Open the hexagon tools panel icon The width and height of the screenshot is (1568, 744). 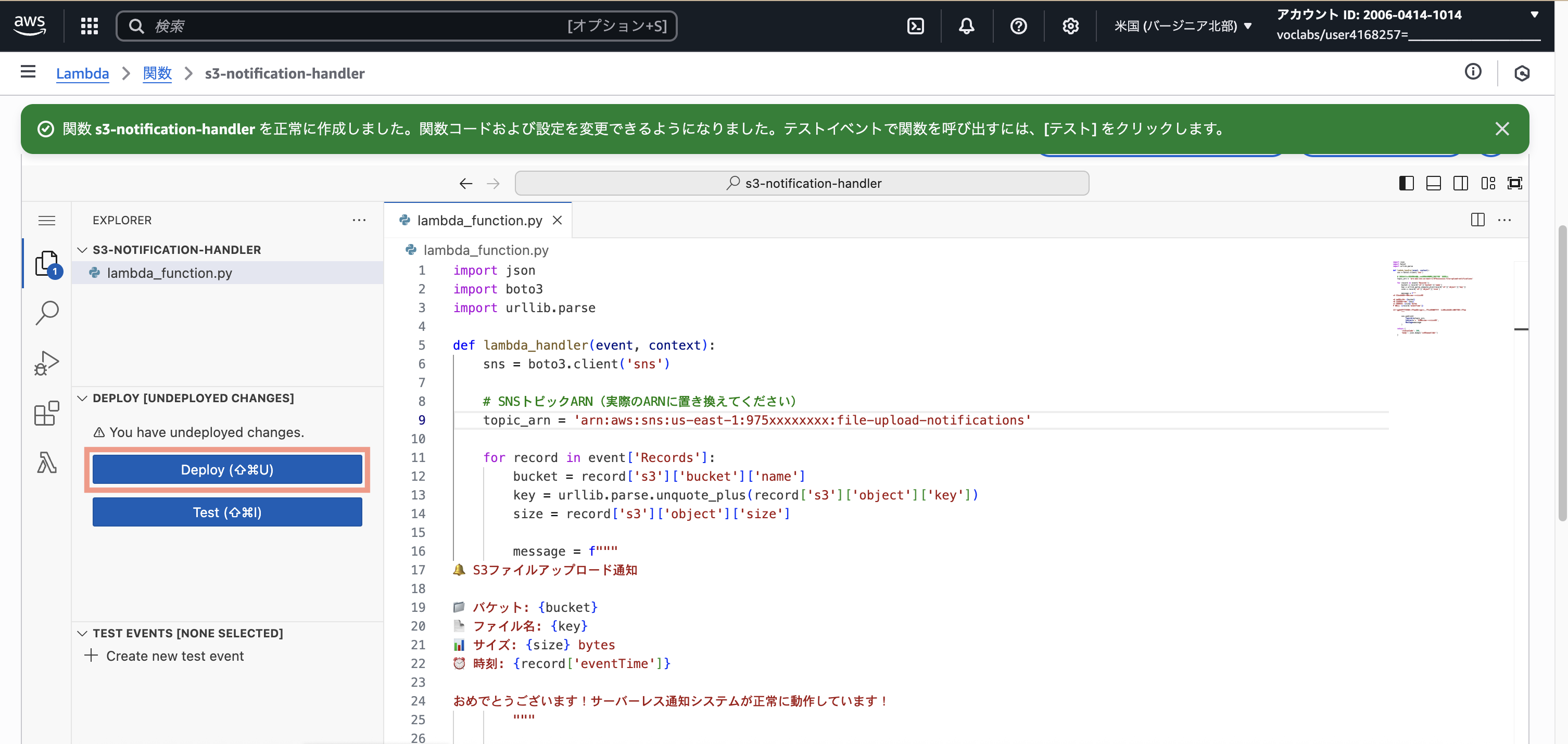1522,73
